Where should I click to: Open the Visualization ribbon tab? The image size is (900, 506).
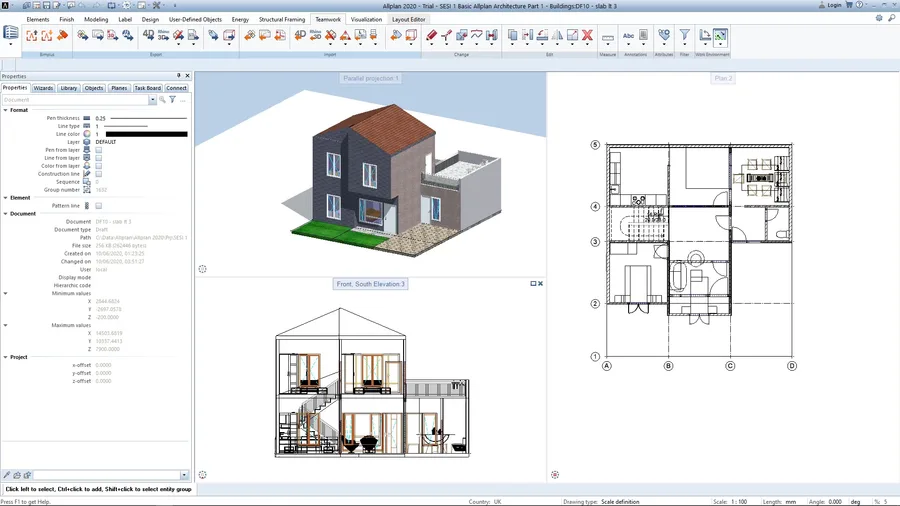[366, 20]
